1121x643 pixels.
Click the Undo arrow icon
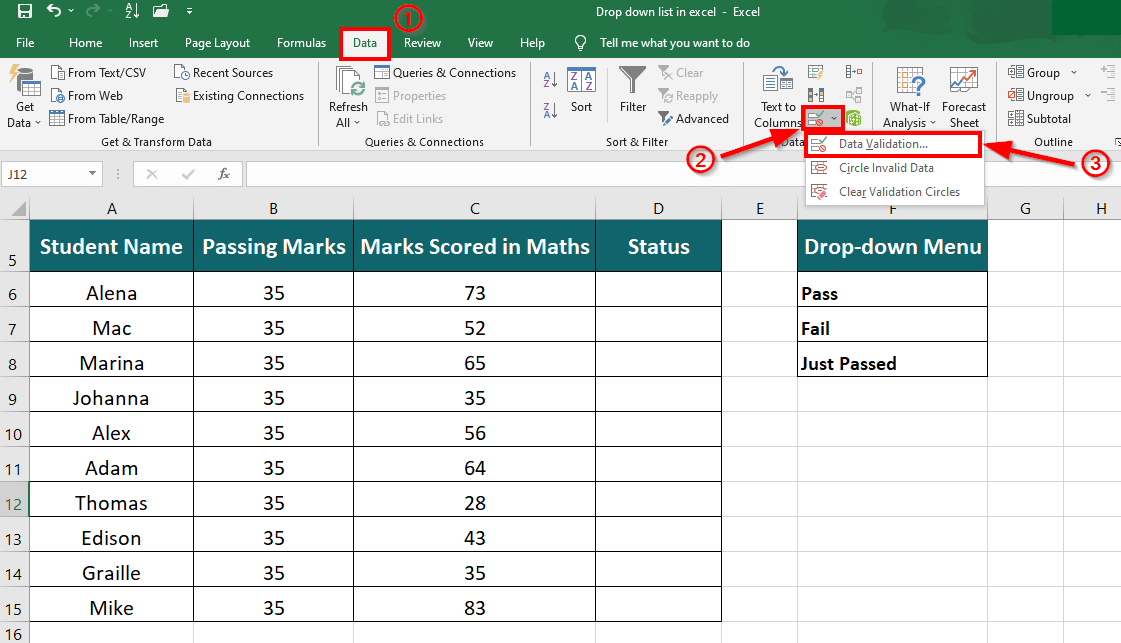tap(55, 12)
